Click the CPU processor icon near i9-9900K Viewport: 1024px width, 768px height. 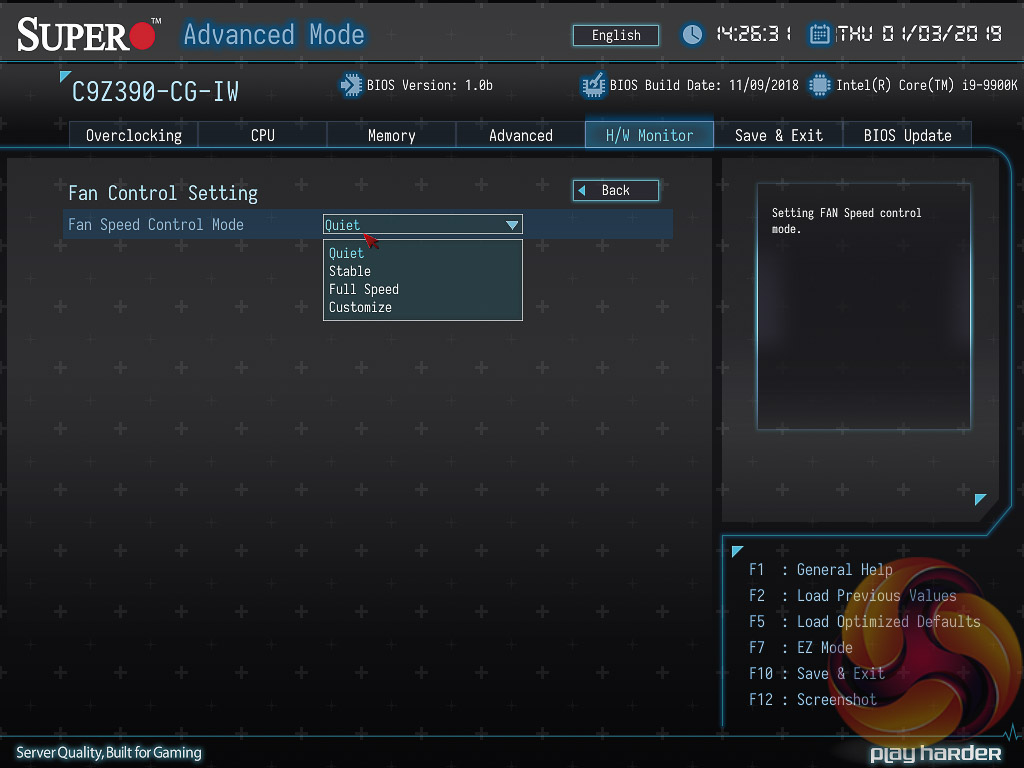pos(820,85)
